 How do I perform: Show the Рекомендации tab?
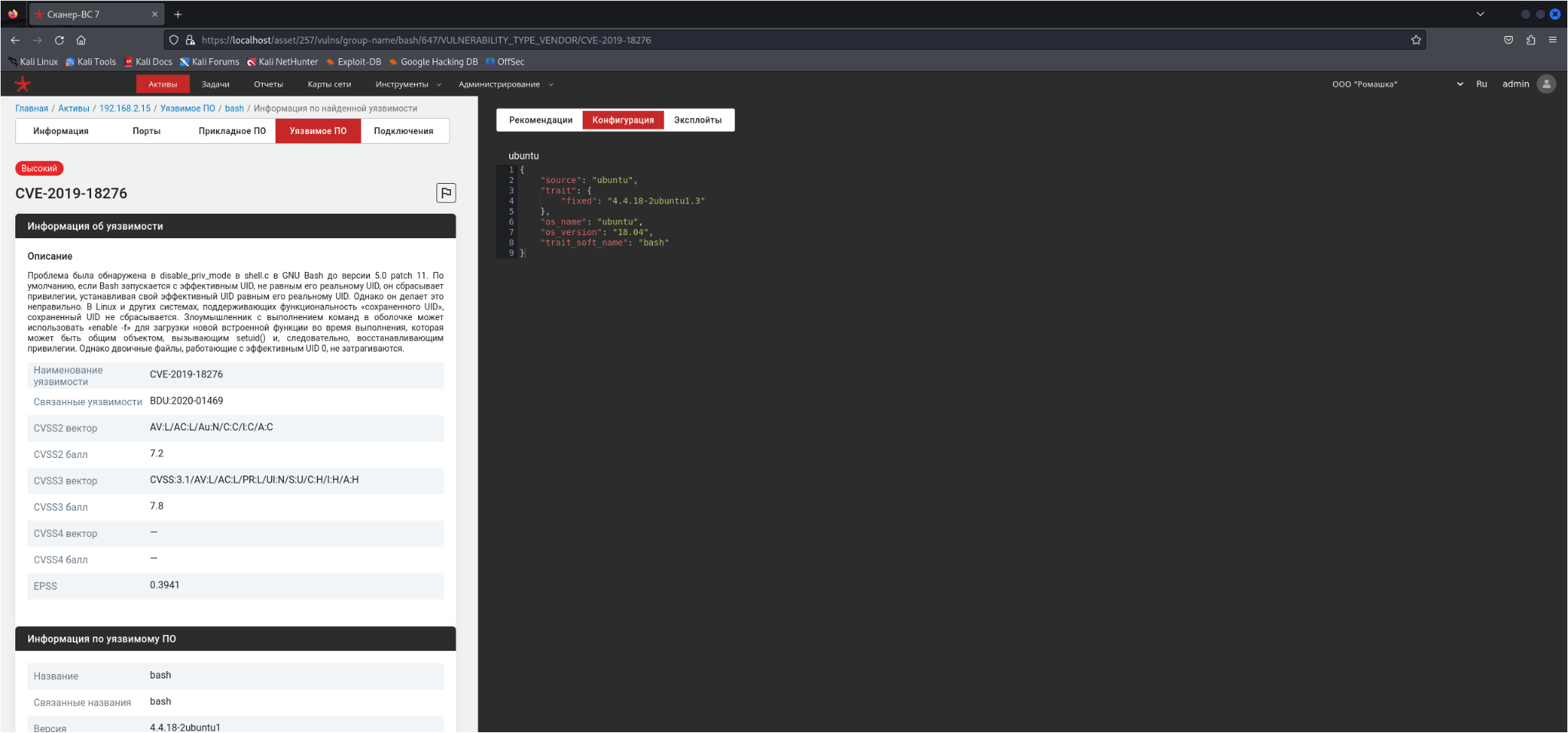click(541, 120)
